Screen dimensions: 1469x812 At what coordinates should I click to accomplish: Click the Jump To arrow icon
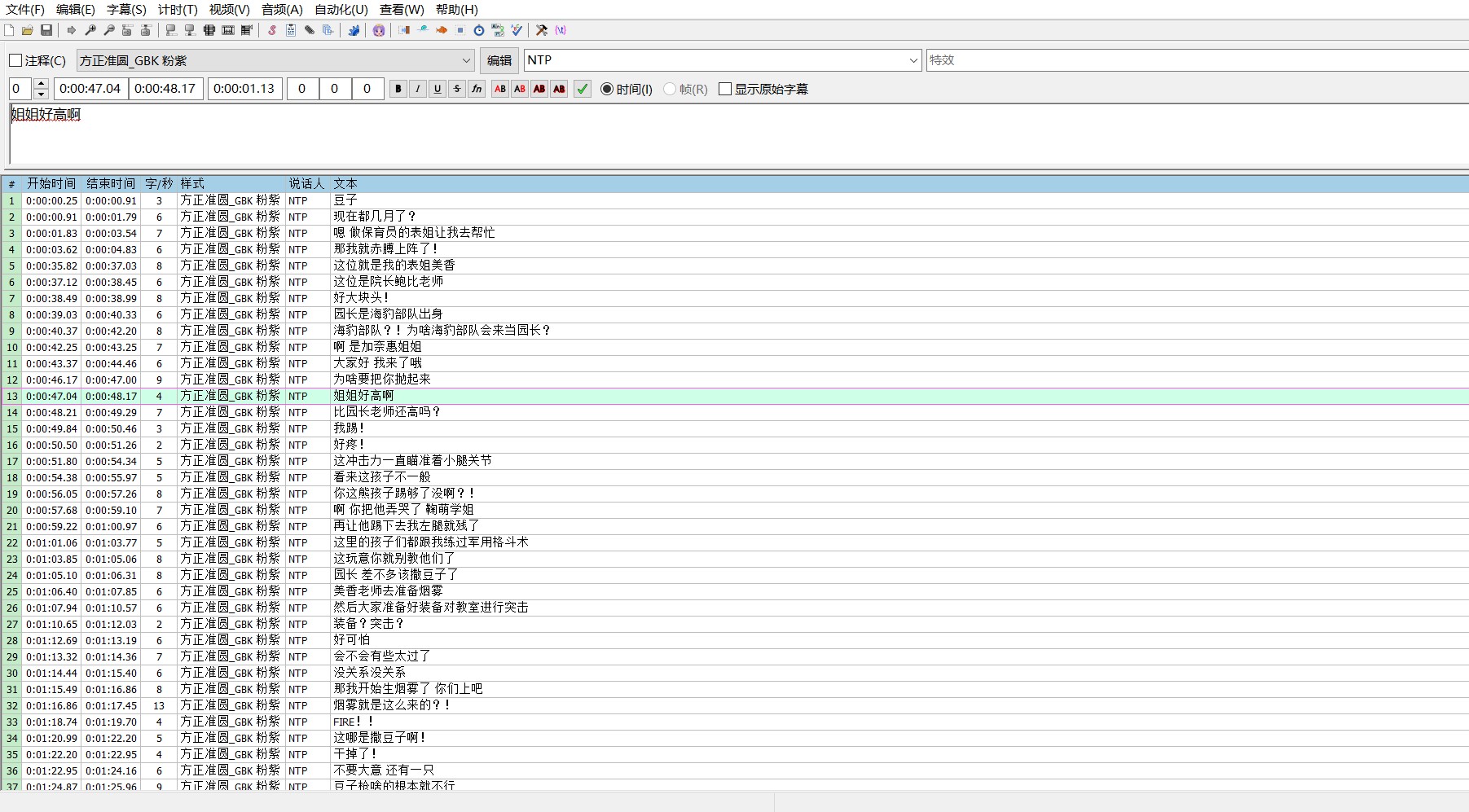tap(72, 30)
